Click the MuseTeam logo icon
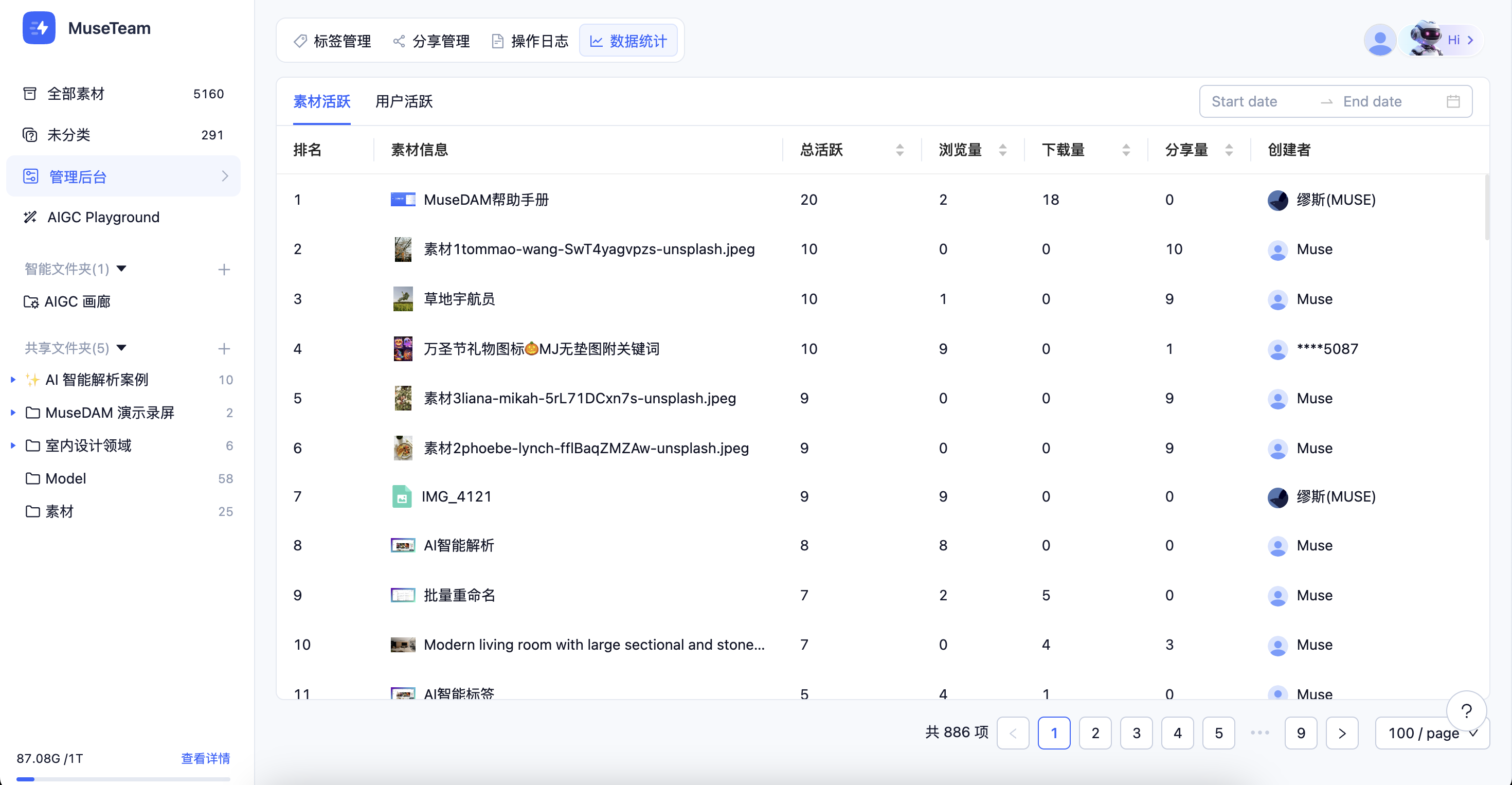 click(x=39, y=28)
